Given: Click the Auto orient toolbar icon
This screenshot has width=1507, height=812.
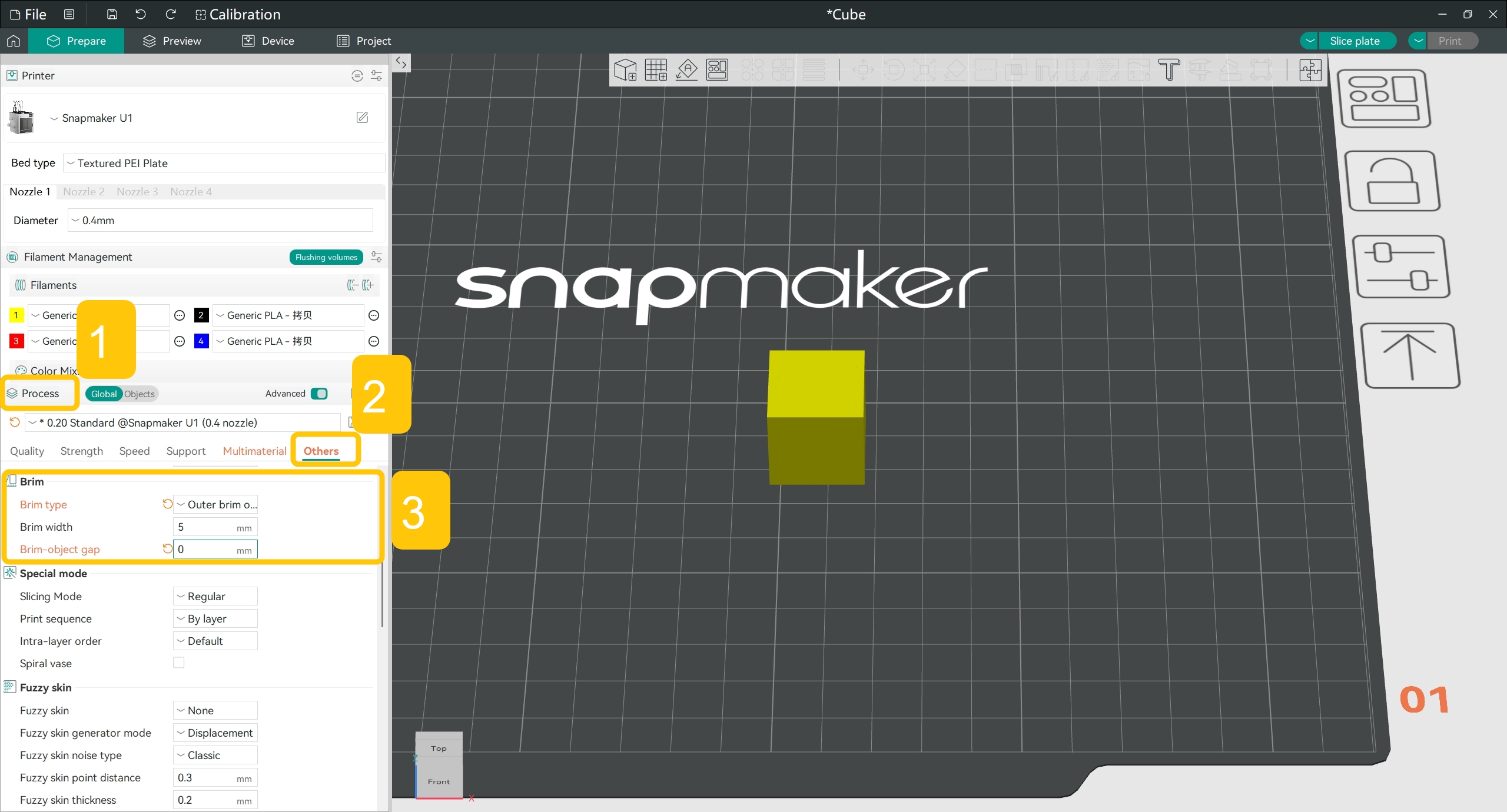Looking at the screenshot, I should pos(686,70).
